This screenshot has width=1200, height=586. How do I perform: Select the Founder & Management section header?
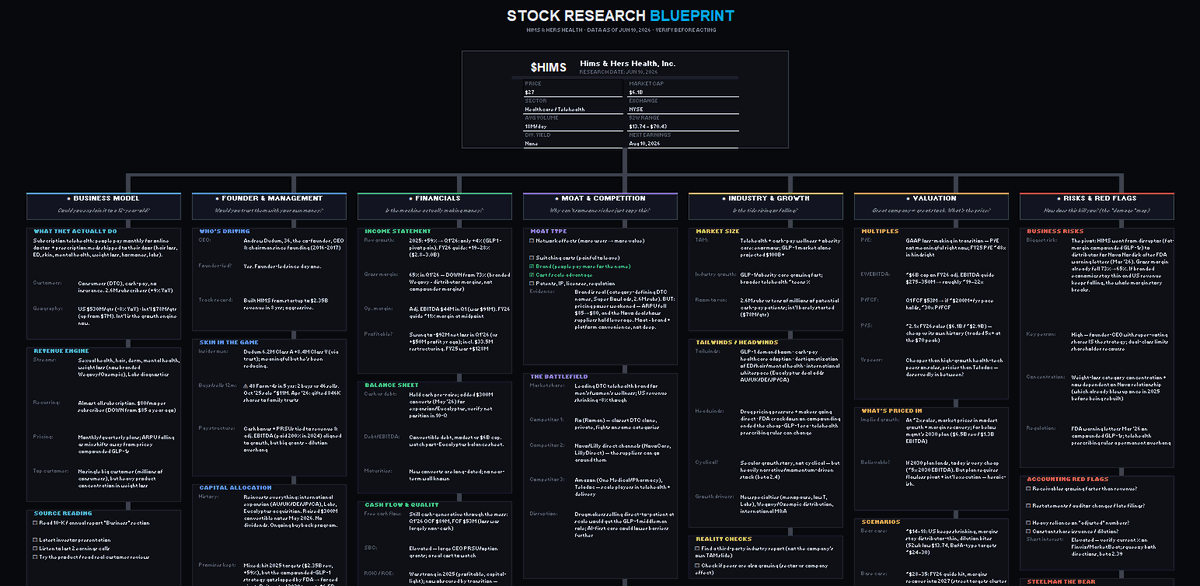269,205
